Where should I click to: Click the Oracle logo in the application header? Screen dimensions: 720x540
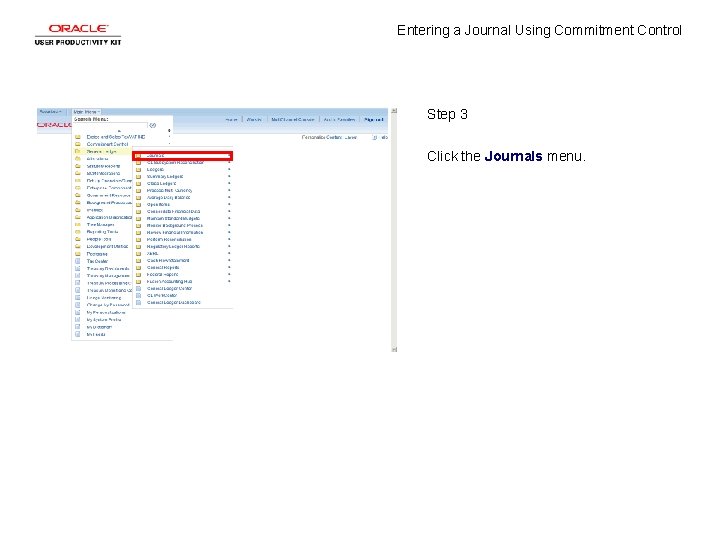pyautogui.click(x=54, y=124)
